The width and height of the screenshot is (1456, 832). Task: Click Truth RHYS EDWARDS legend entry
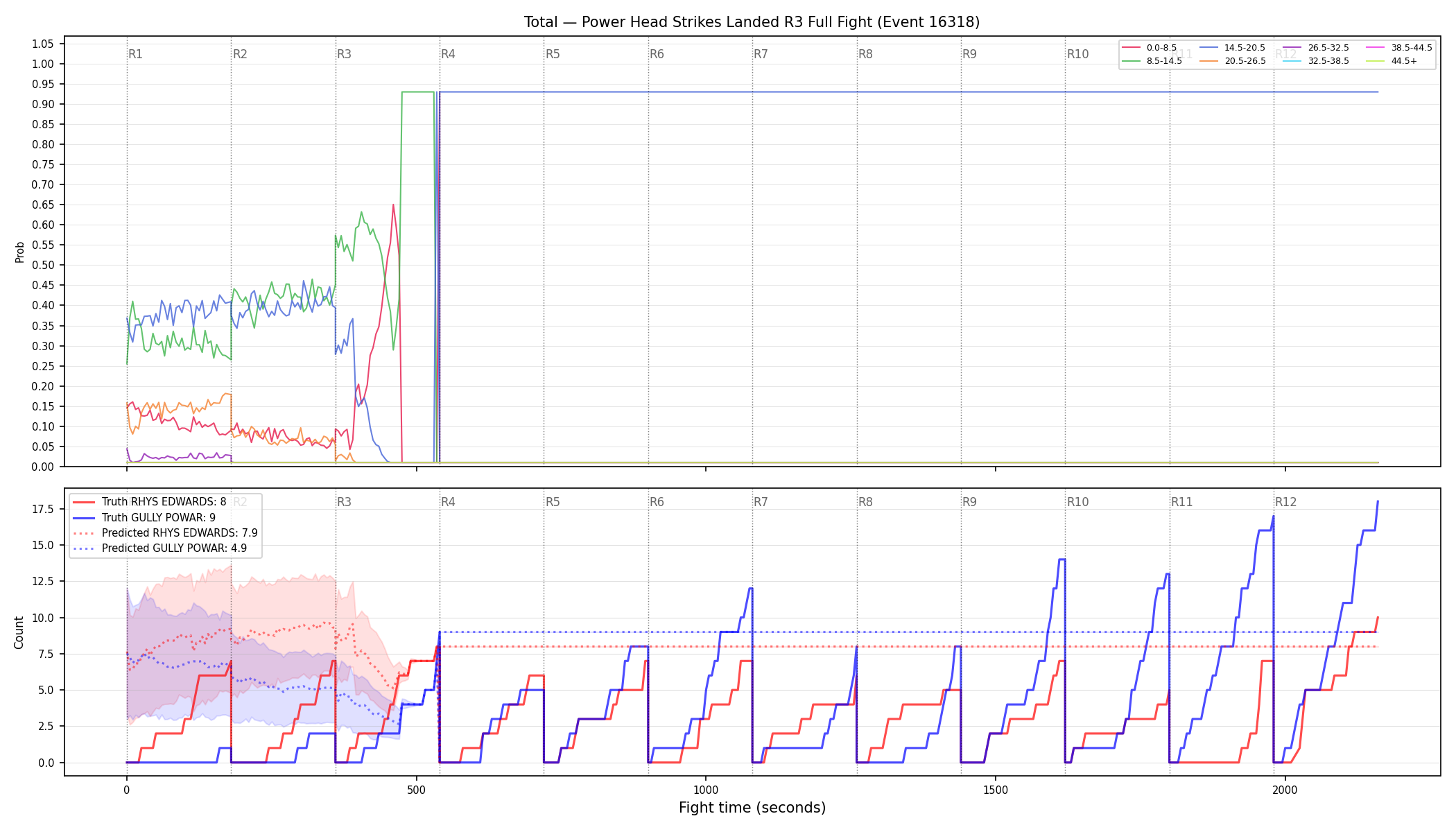coord(150,502)
